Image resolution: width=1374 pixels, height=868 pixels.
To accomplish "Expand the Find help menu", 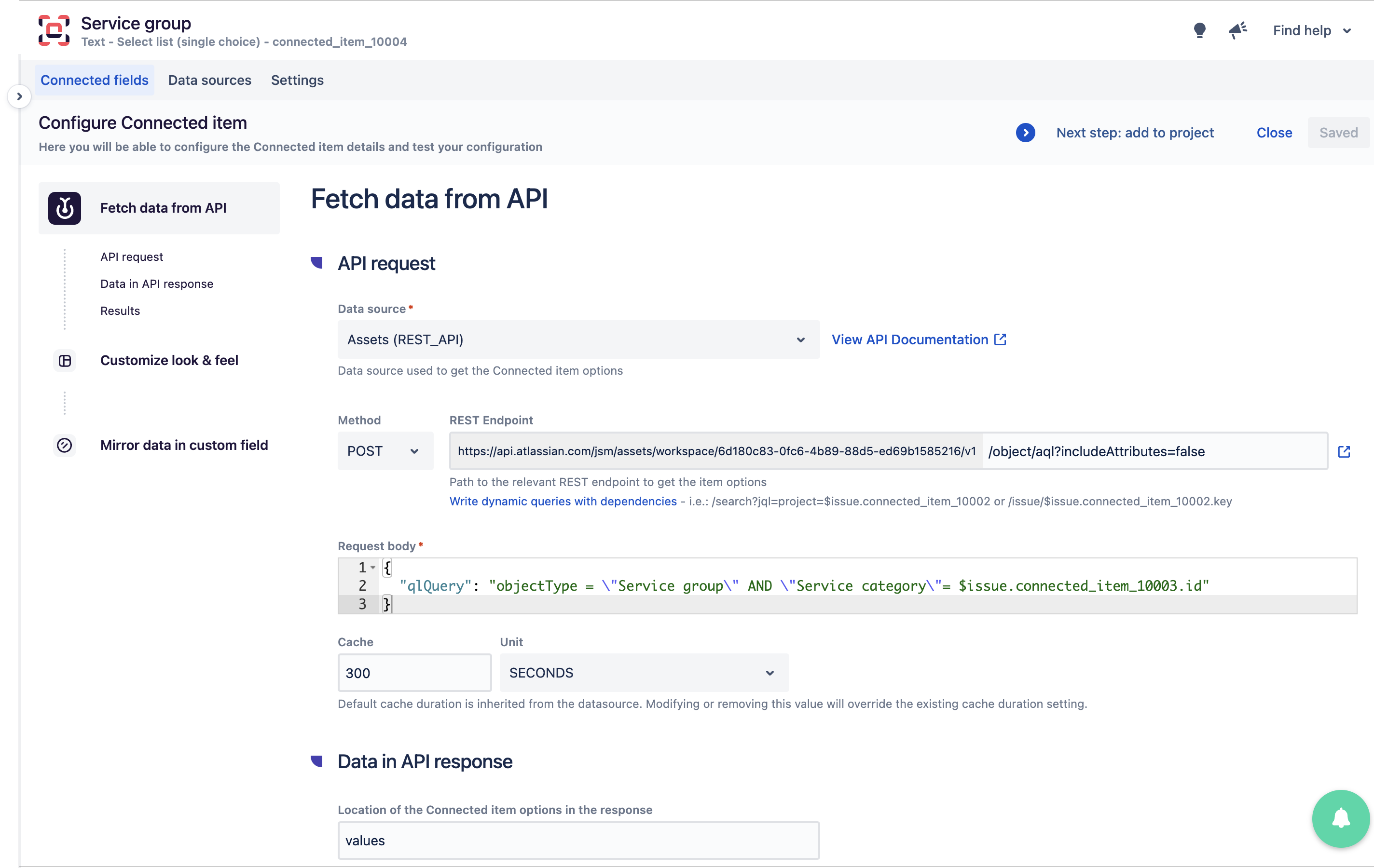I will click(x=1311, y=31).
